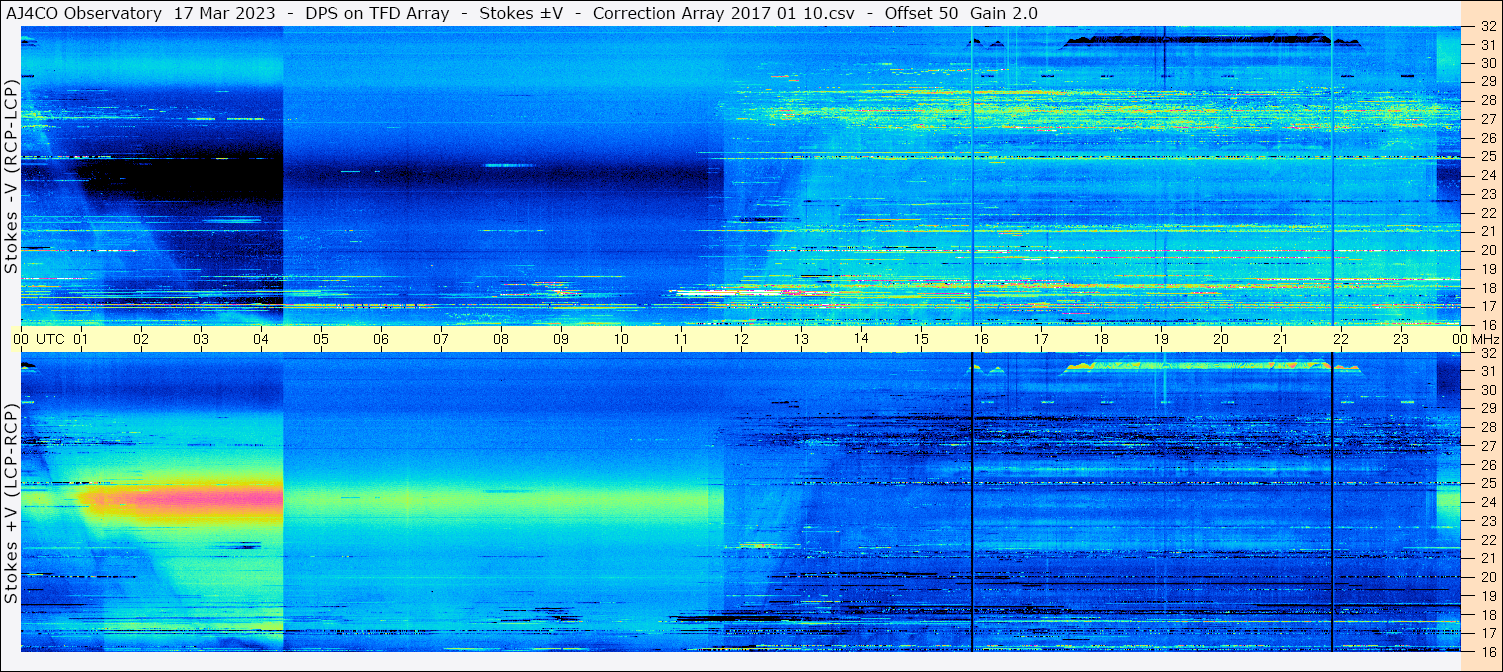This screenshot has height=672, width=1503.
Task: Select hour mark "02" on time axis
Action: [x=141, y=339]
